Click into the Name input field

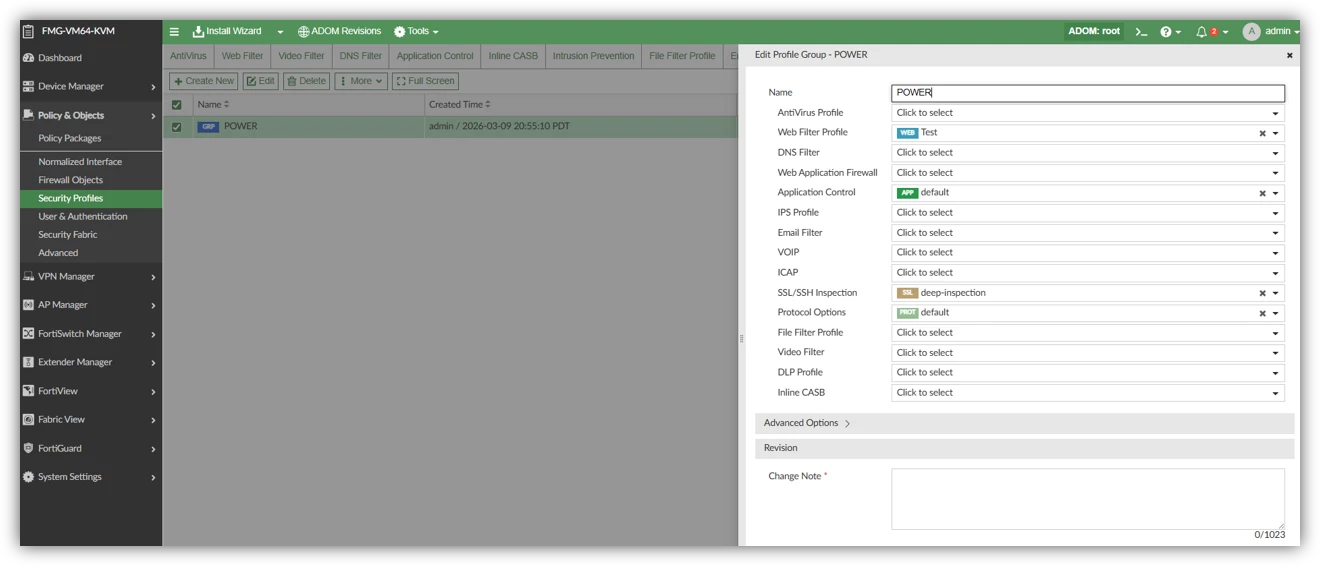click(1088, 93)
